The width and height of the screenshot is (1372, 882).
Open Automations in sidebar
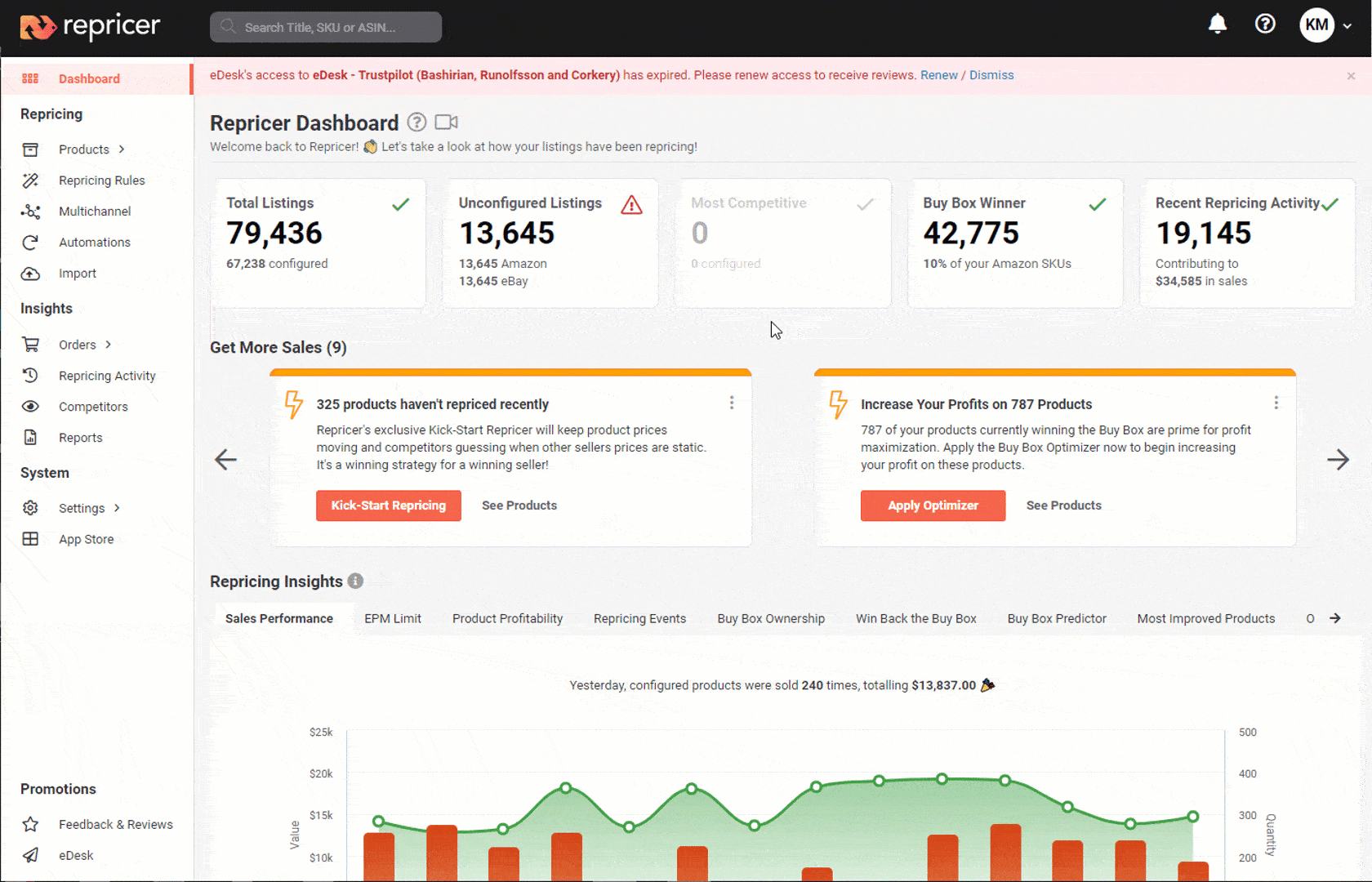(x=95, y=243)
